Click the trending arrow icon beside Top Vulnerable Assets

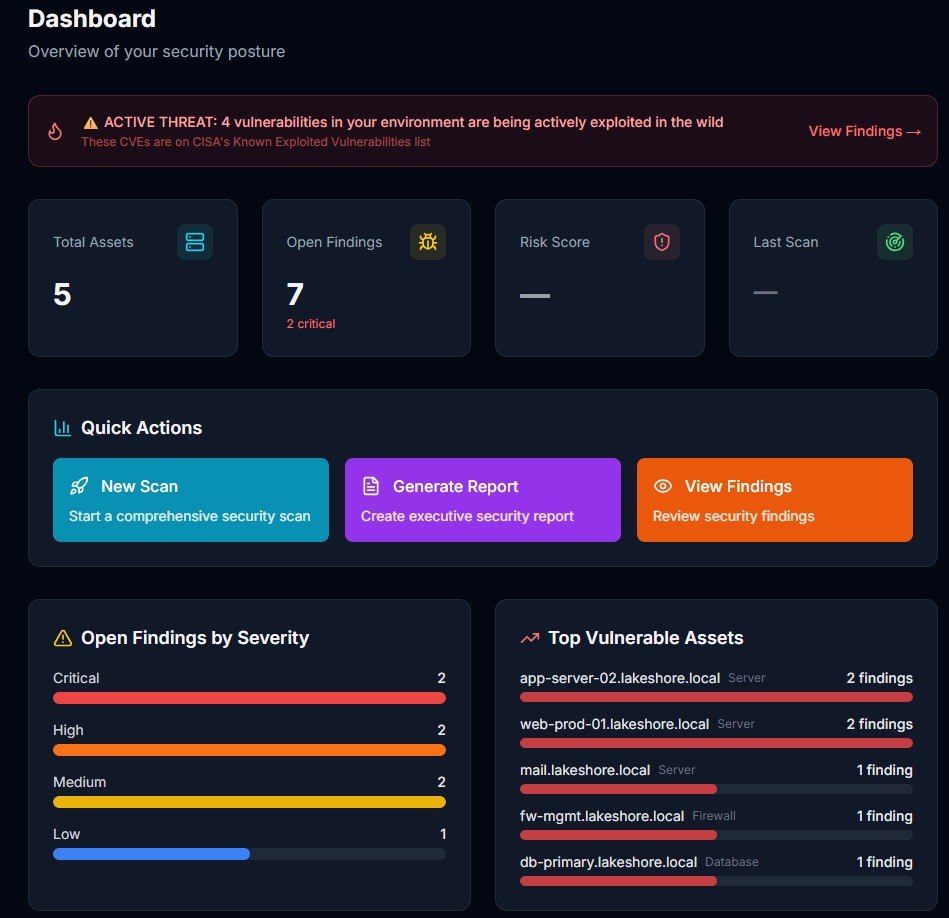tap(530, 638)
